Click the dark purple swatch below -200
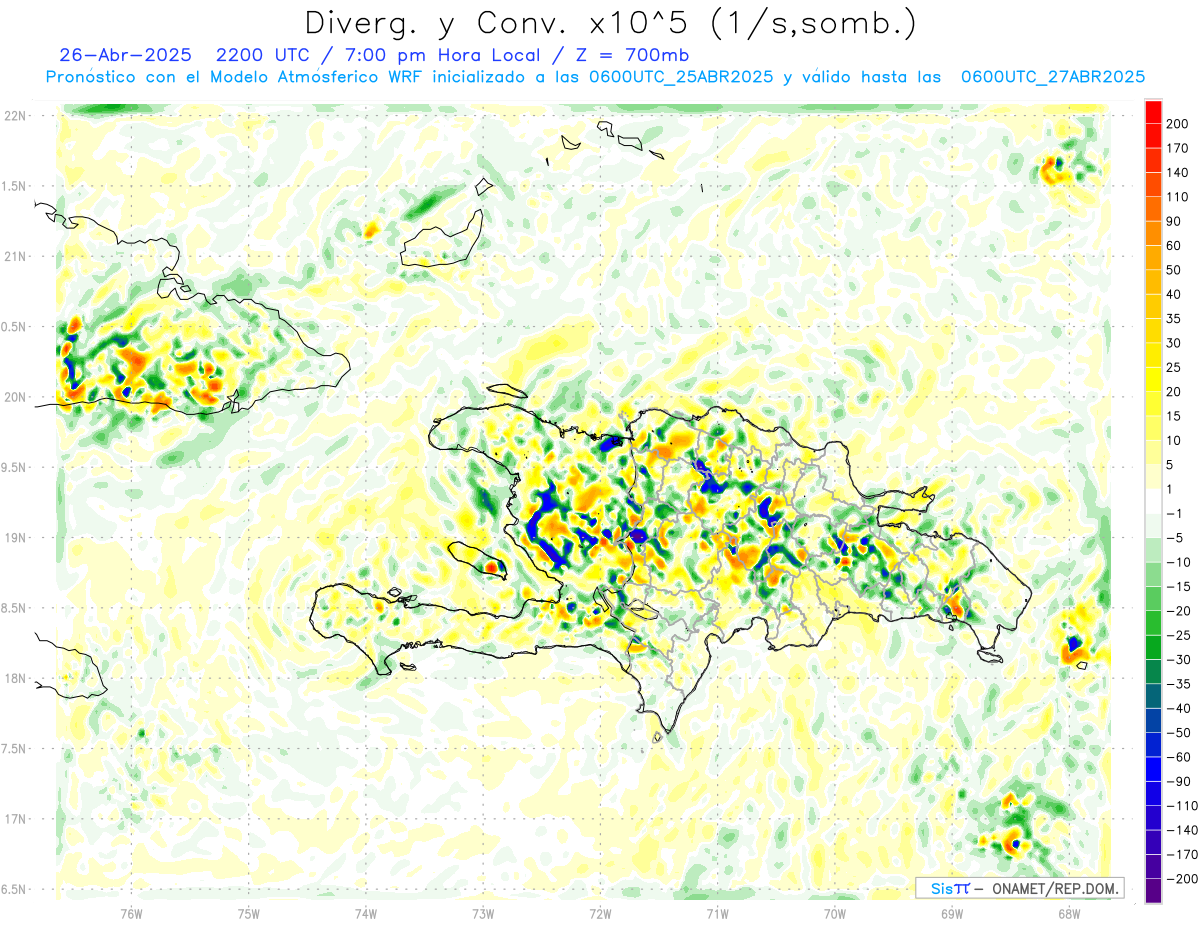 click(1153, 891)
